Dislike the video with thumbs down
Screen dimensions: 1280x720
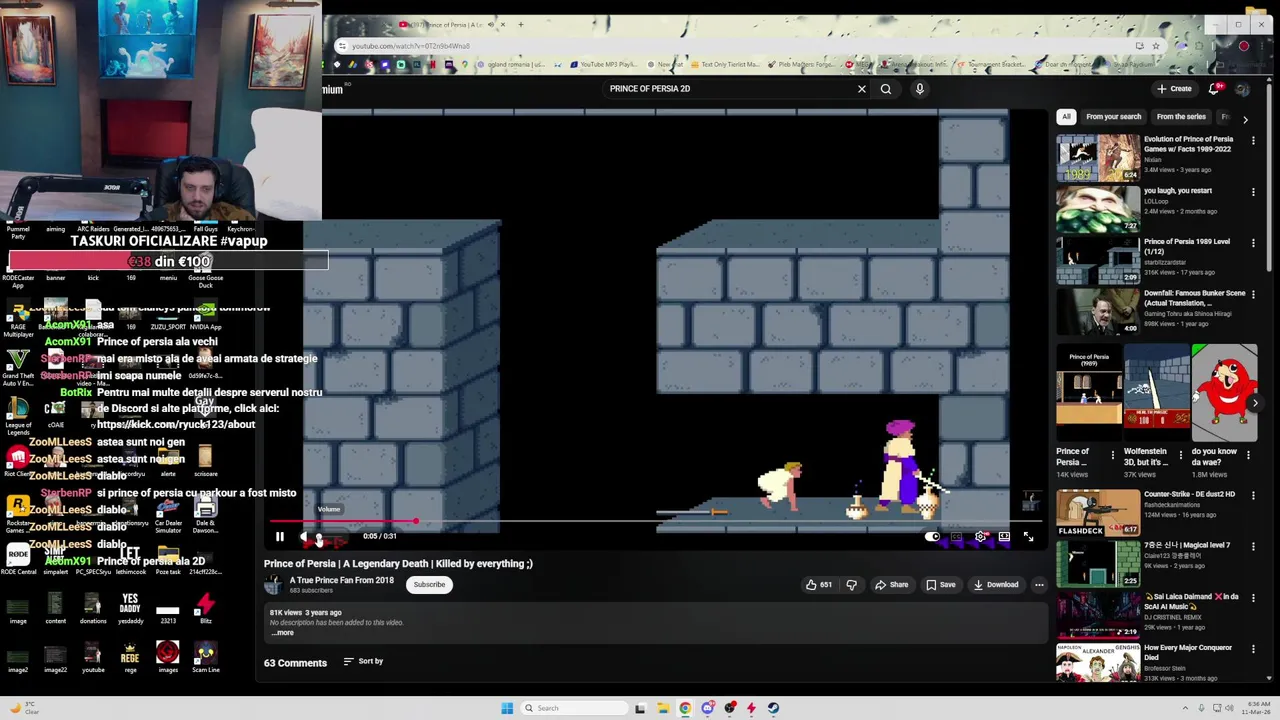(x=852, y=585)
